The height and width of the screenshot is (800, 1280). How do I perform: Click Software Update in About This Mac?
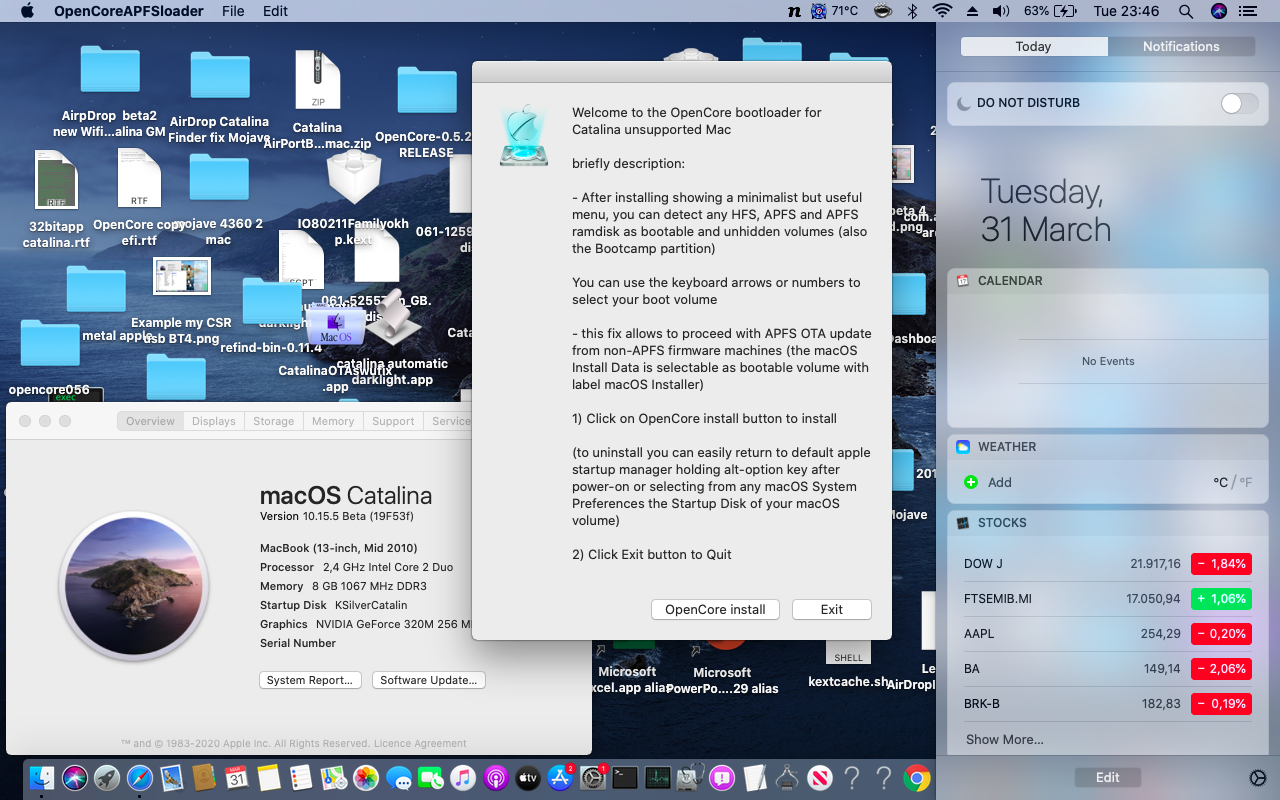pos(428,680)
